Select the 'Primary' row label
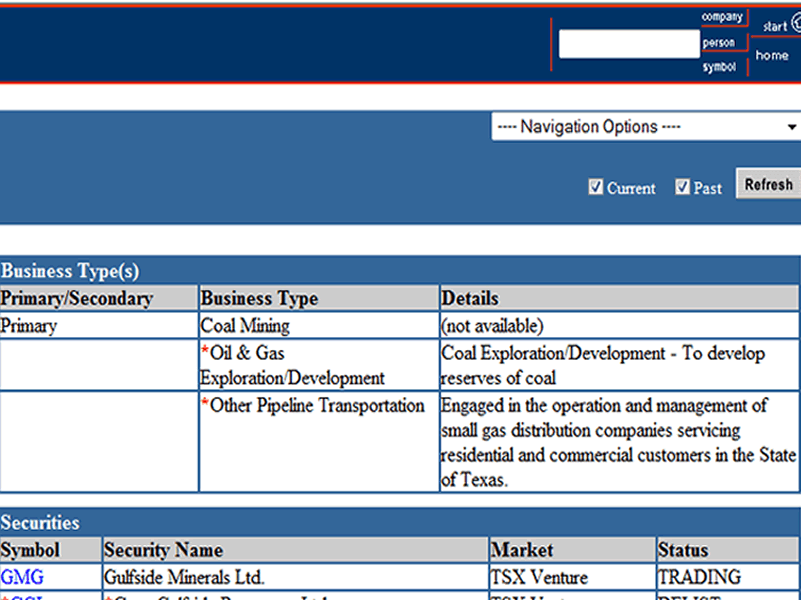 (29, 326)
